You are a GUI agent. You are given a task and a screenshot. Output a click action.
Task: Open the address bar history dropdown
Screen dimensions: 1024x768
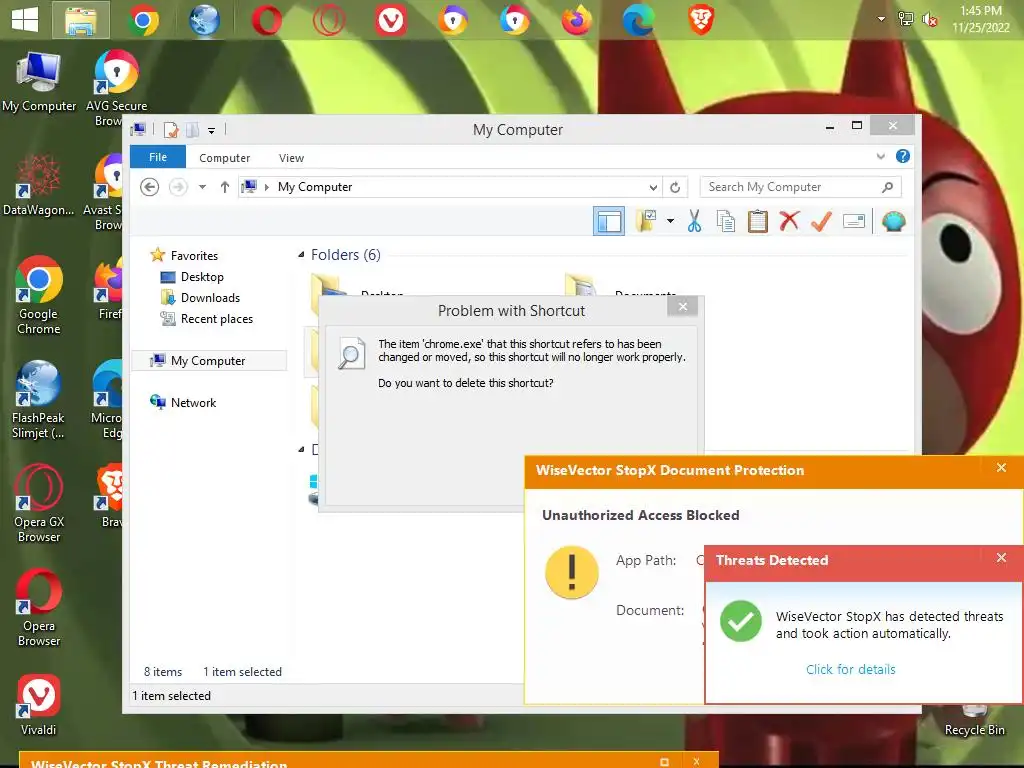click(653, 187)
